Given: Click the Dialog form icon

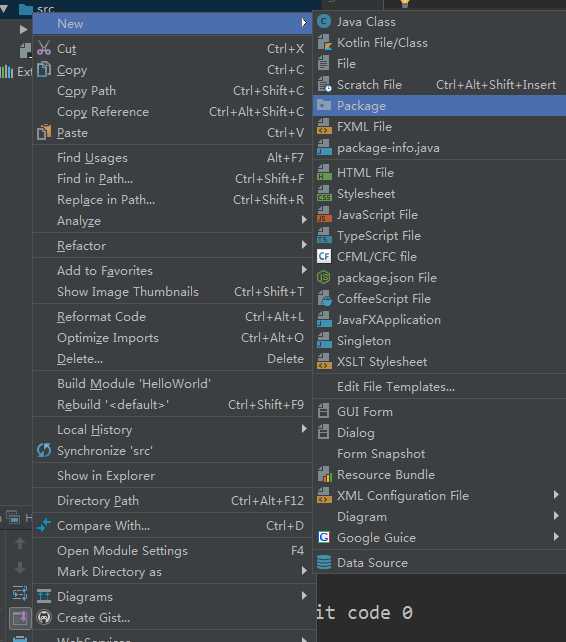Looking at the screenshot, I should pos(324,432).
